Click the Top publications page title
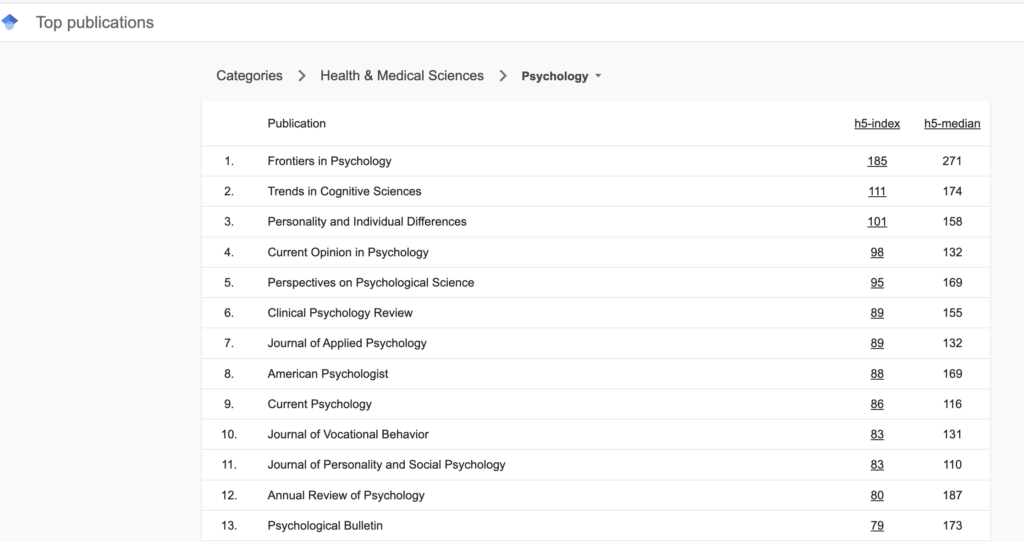 click(95, 23)
